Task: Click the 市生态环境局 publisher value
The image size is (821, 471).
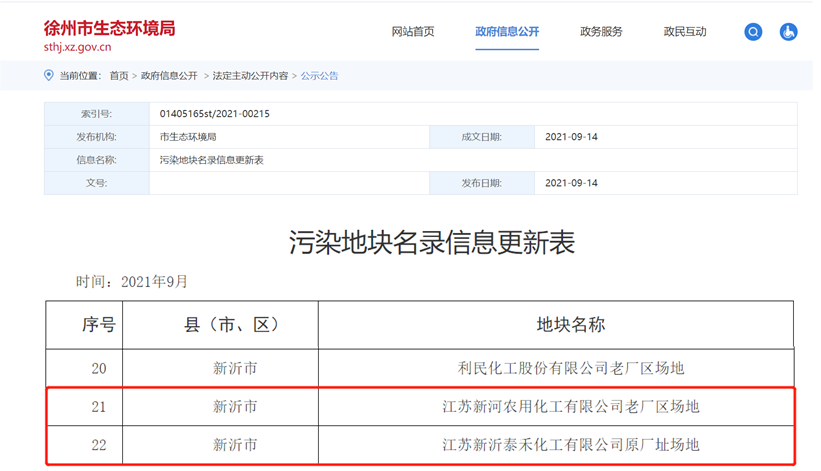Action: (x=188, y=137)
